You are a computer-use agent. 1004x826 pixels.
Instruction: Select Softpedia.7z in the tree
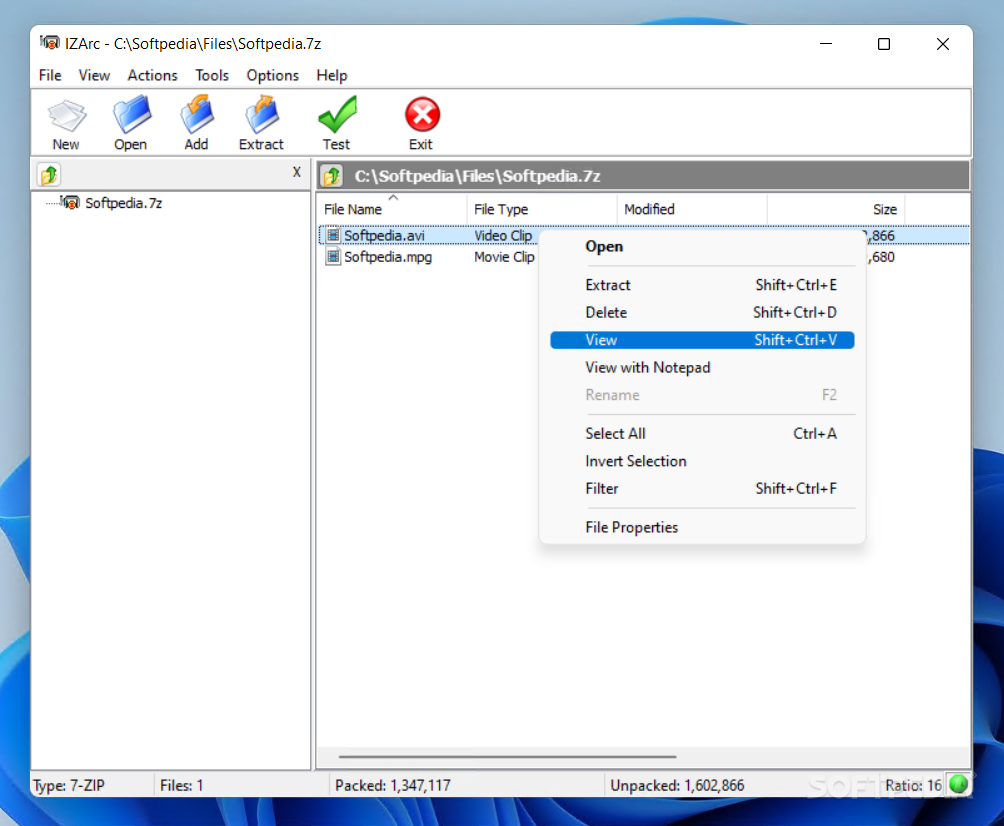[124, 203]
